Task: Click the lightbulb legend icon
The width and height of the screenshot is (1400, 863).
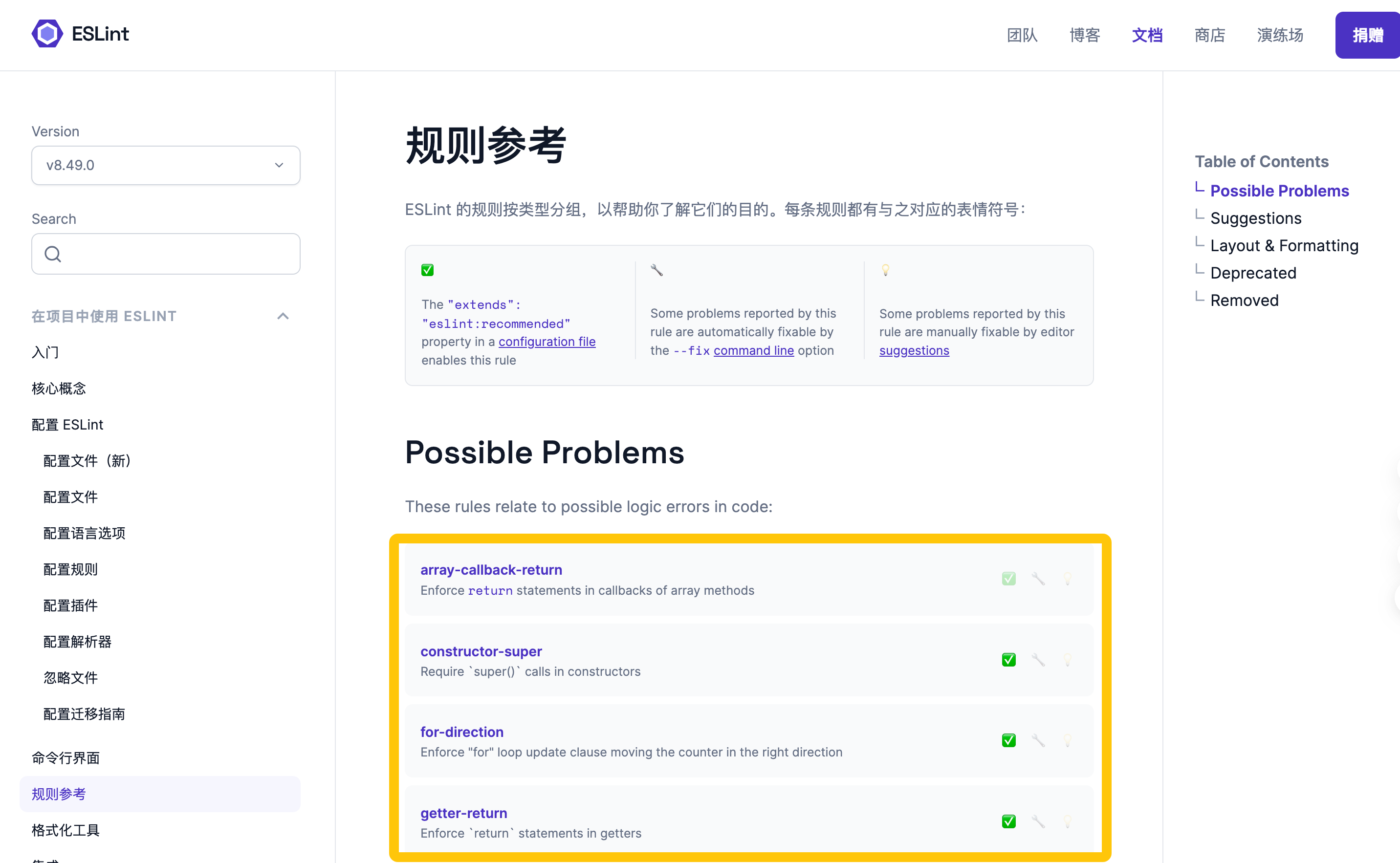Action: coord(885,270)
